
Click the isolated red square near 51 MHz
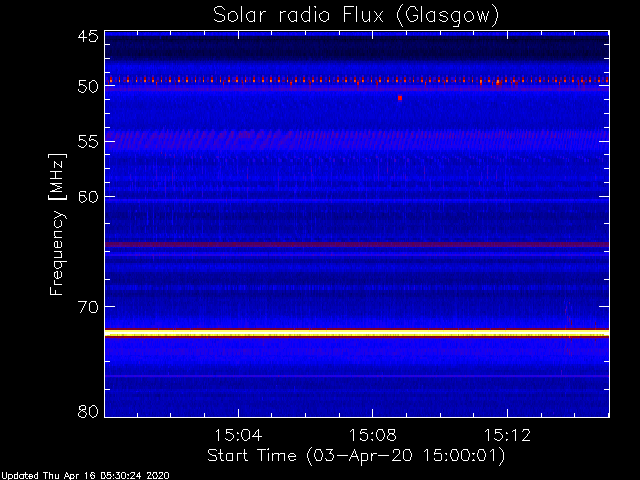[x=400, y=98]
